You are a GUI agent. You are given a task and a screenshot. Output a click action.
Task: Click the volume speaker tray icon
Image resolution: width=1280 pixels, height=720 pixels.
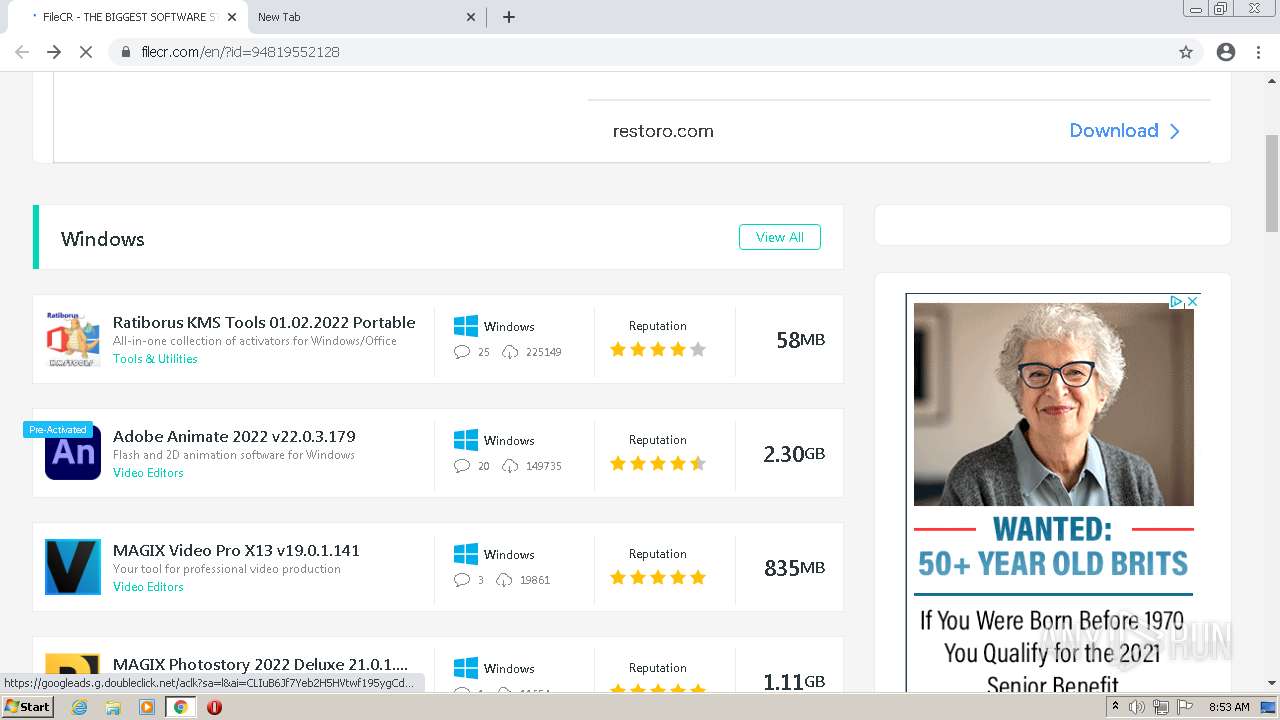[1137, 707]
